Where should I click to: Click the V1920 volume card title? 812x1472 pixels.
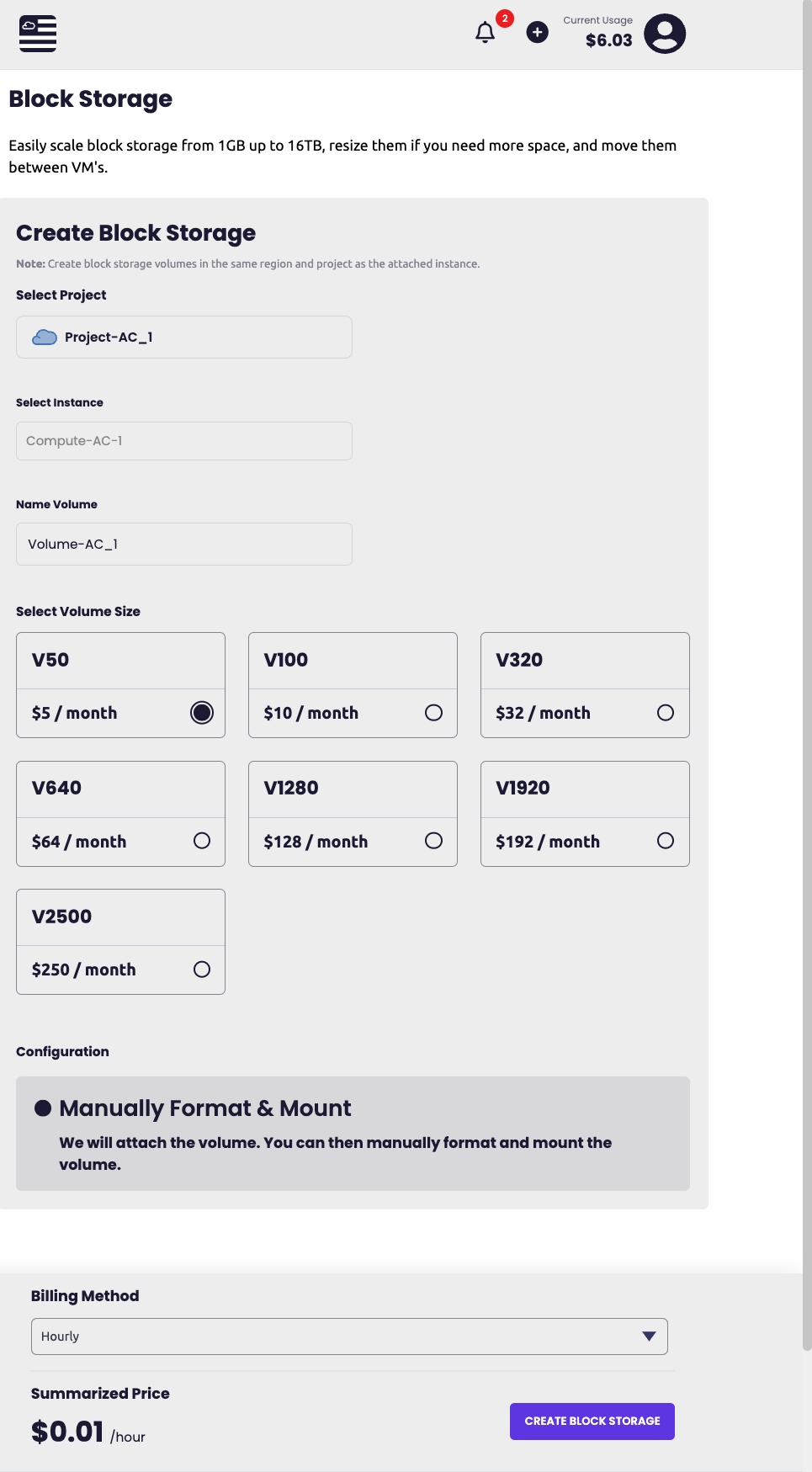pos(523,789)
